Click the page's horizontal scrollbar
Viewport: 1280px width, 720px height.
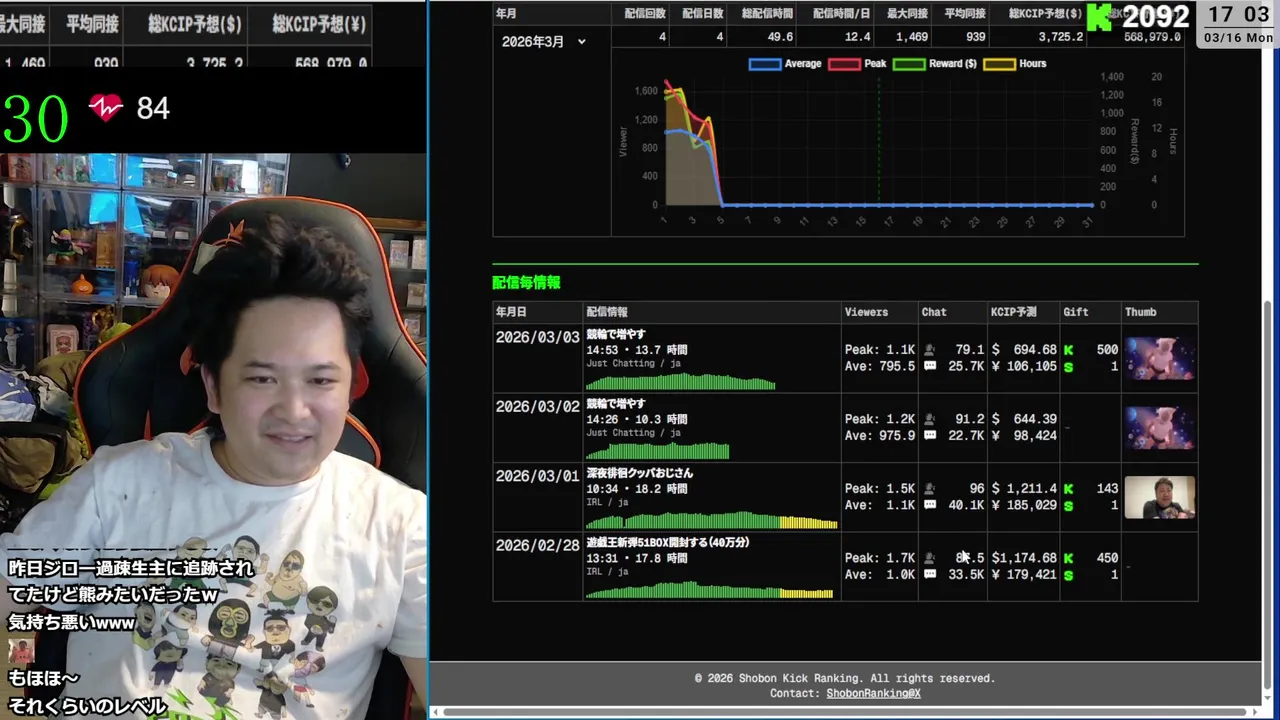[x=846, y=712]
